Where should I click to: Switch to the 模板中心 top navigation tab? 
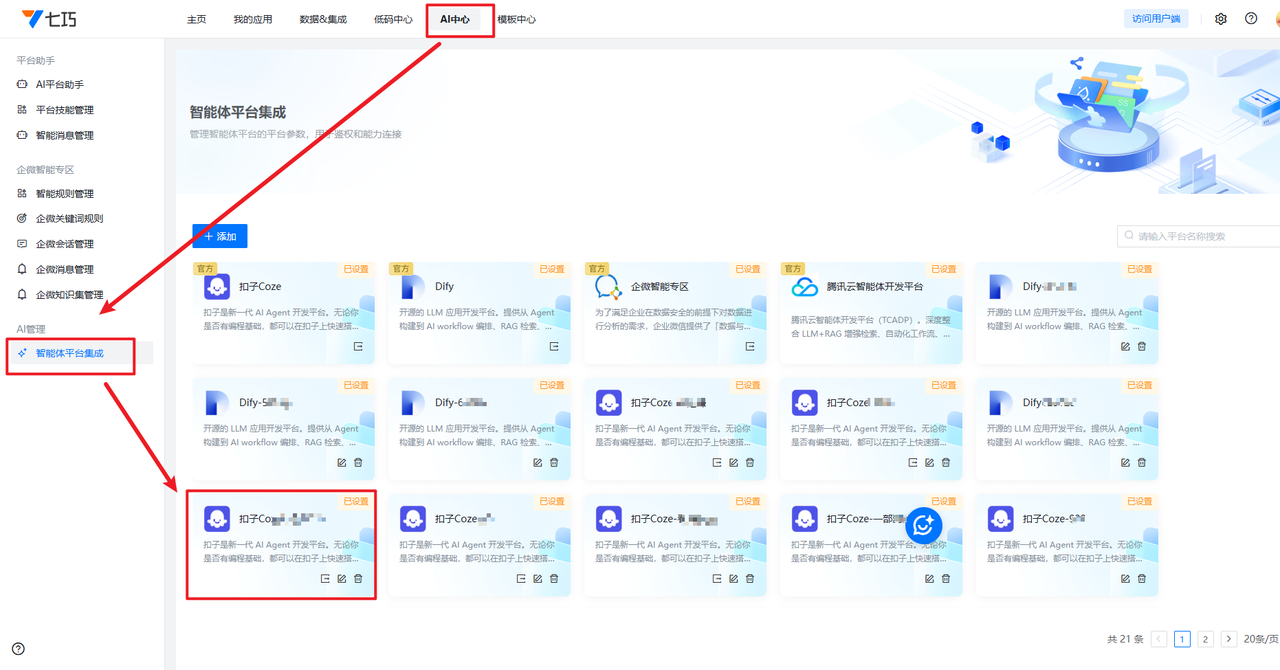(x=516, y=19)
